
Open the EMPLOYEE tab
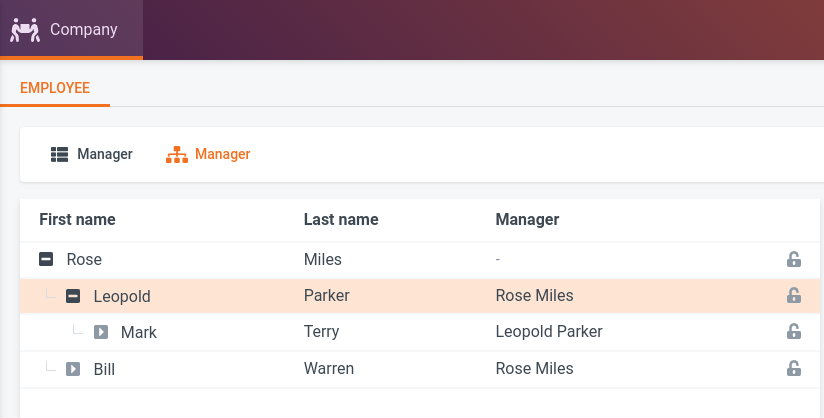coord(55,88)
